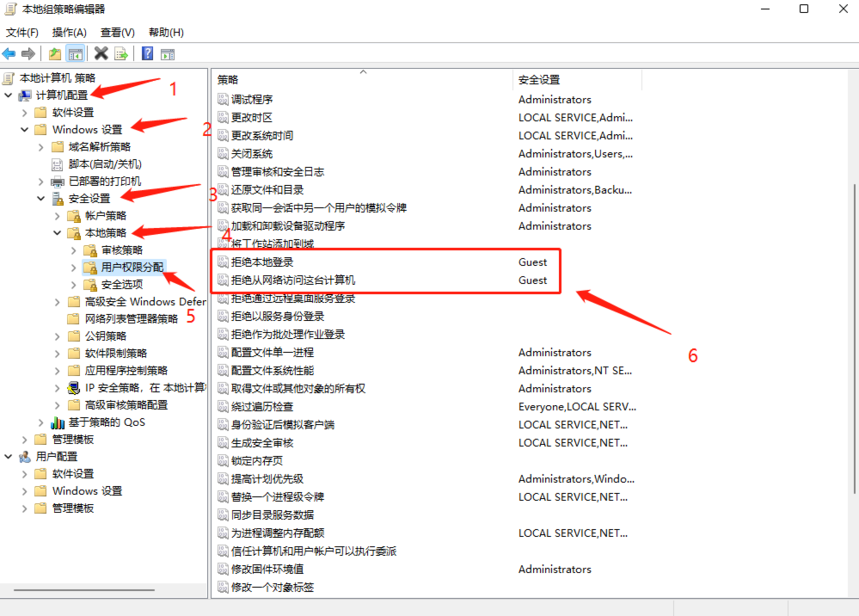Expand the 域名解析策略 node
Screen dimensions: 859x616
(41, 147)
